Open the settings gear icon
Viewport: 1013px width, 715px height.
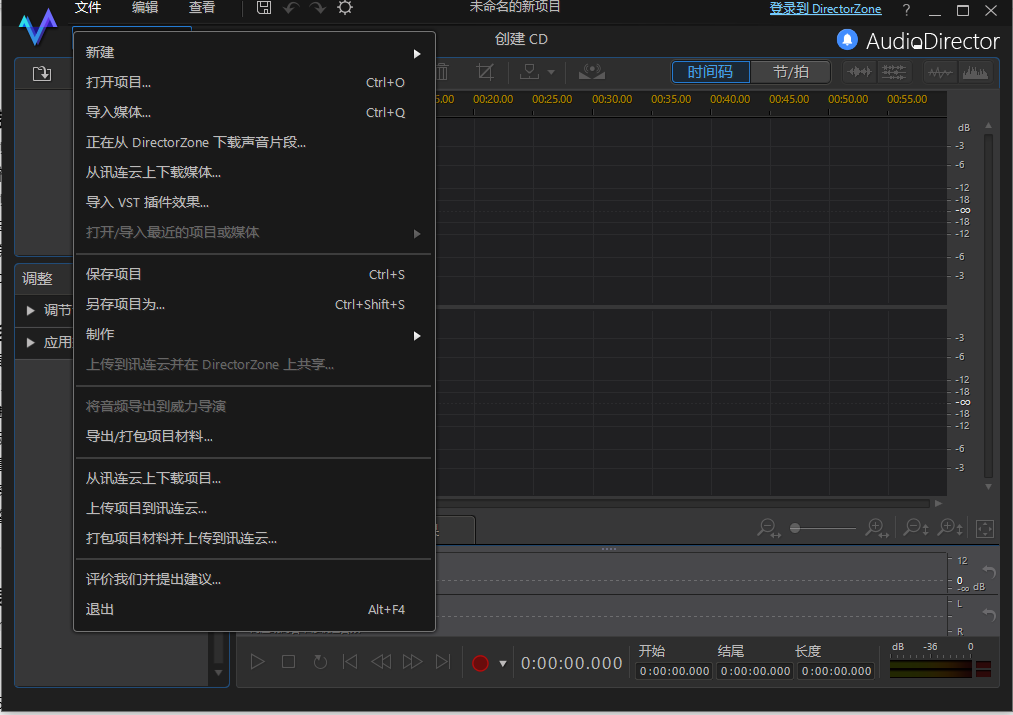[345, 8]
